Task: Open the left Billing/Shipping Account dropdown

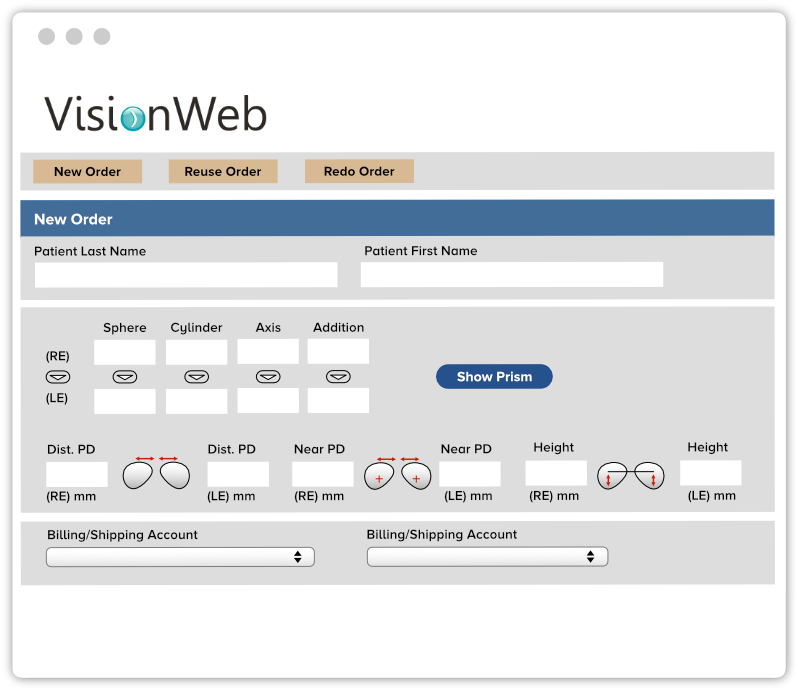Action: 180,557
